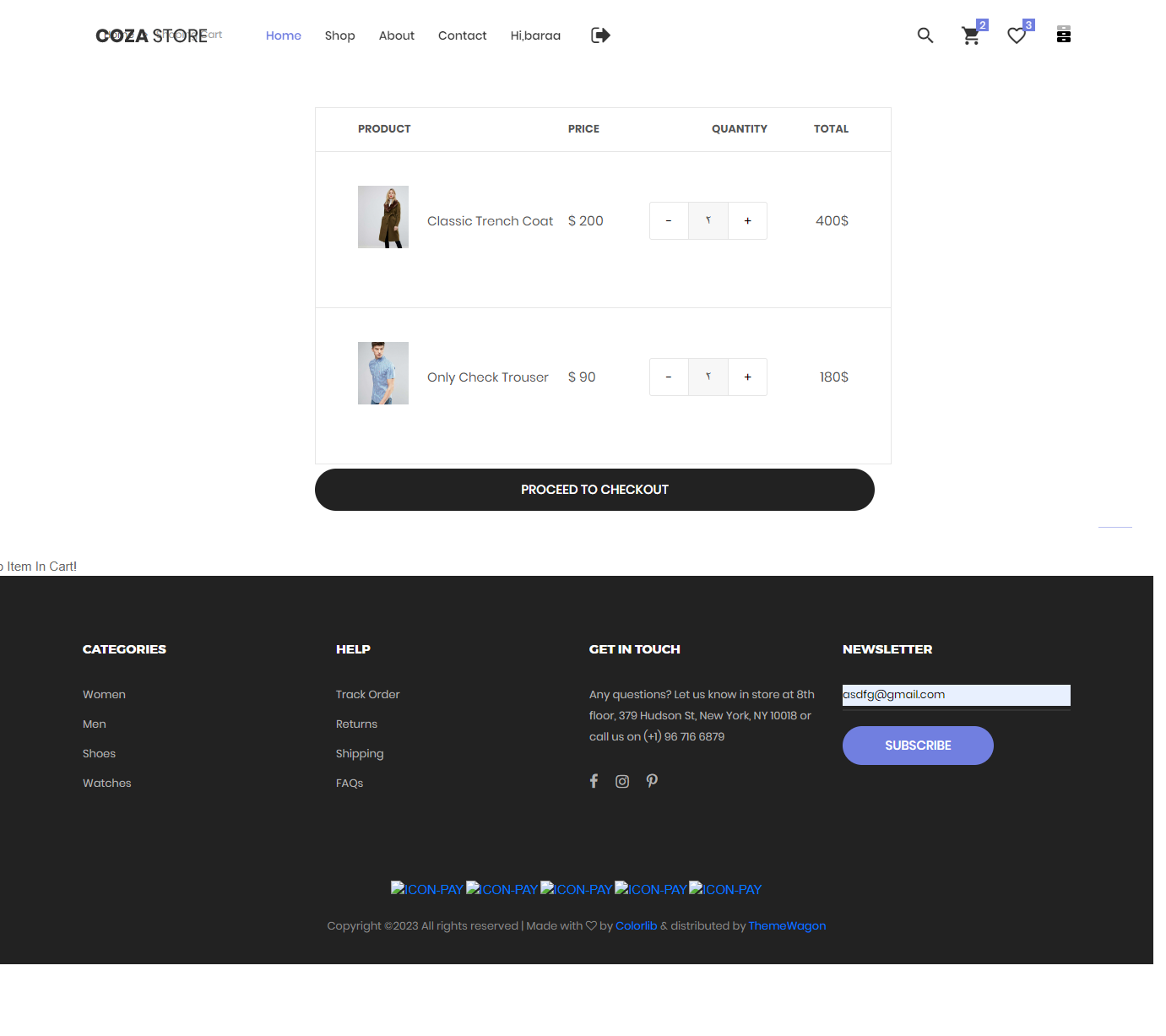Click the Subscribe button
This screenshot has height=1036, width=1166.
918,746
